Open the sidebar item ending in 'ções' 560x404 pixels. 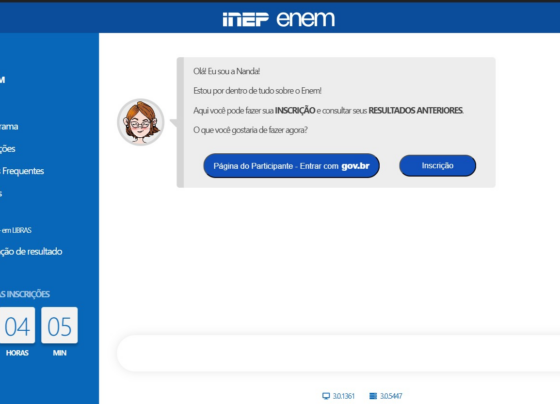[x=8, y=149]
